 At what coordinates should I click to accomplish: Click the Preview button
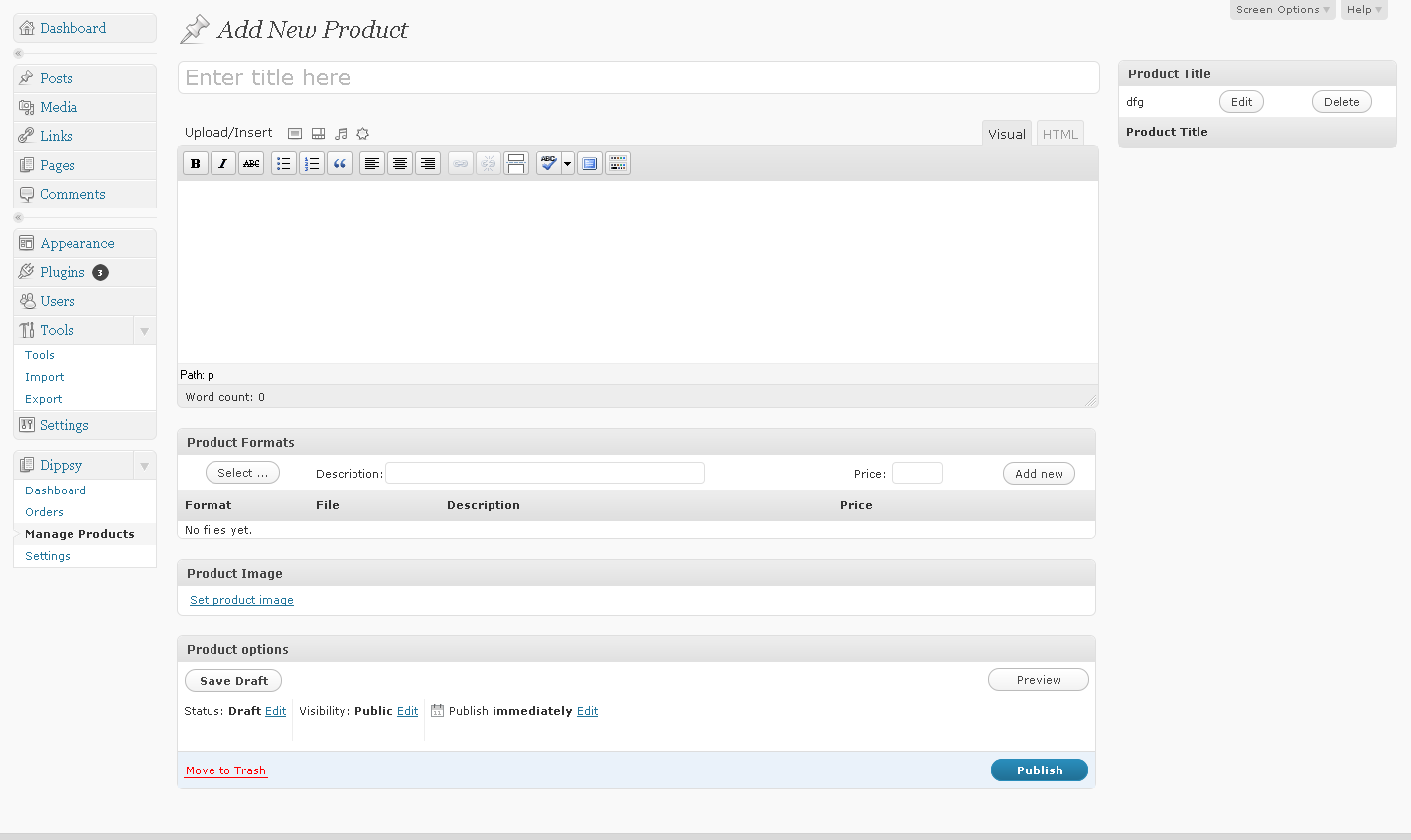[x=1039, y=680]
